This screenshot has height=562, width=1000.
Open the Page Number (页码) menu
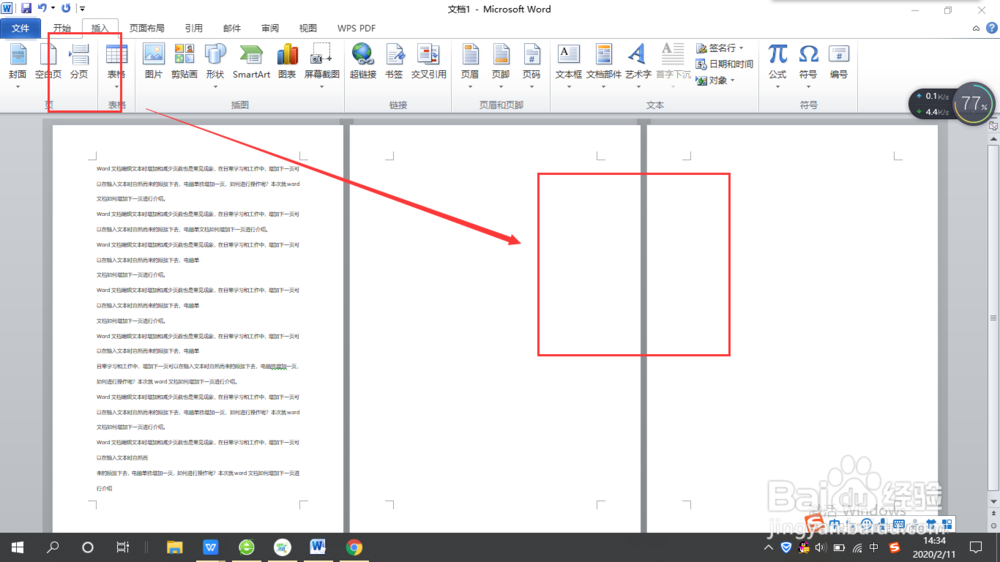[x=531, y=63]
